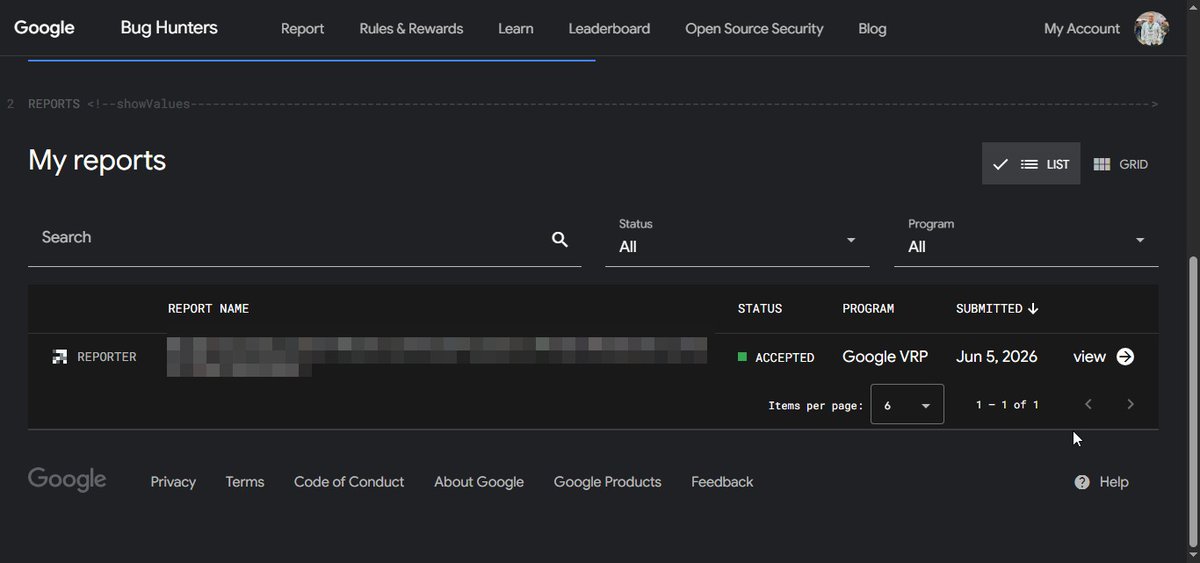Screen dimensions: 1200x563
Task: Sort by the STATUS column header
Action: pos(760,309)
